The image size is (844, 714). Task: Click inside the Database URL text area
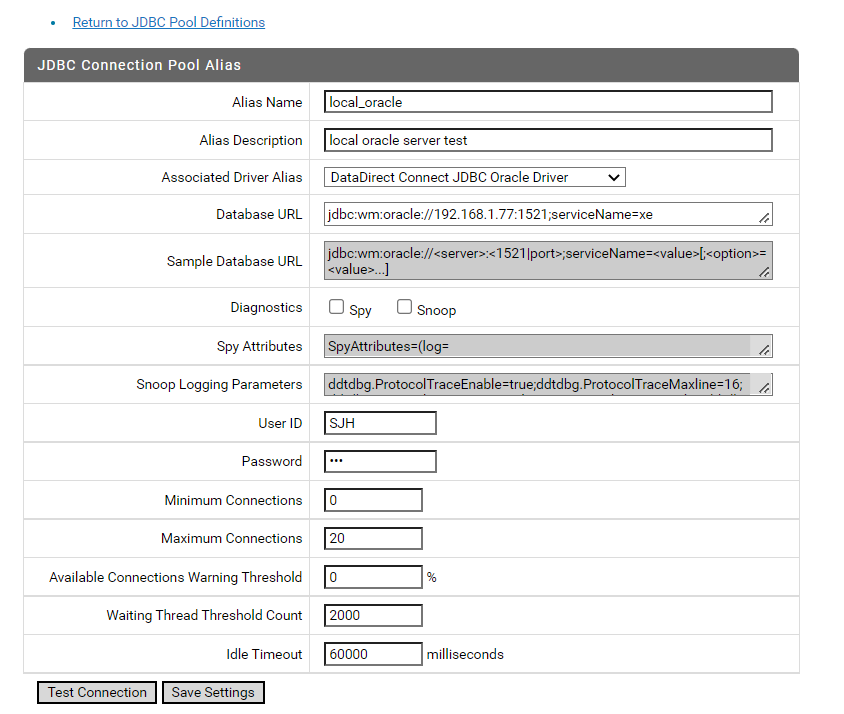tap(540, 215)
